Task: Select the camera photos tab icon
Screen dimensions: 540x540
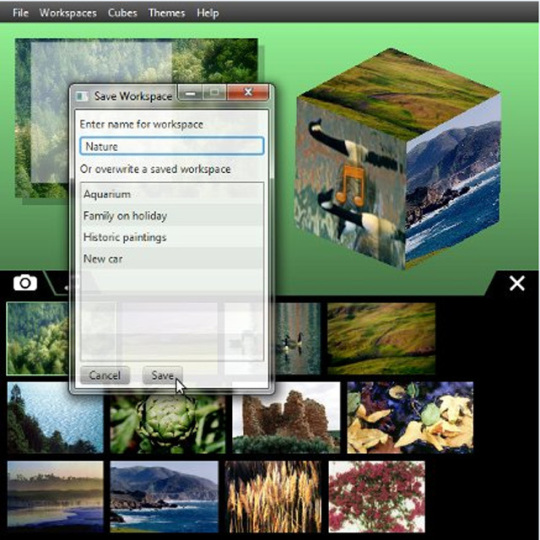Action: tap(25, 282)
